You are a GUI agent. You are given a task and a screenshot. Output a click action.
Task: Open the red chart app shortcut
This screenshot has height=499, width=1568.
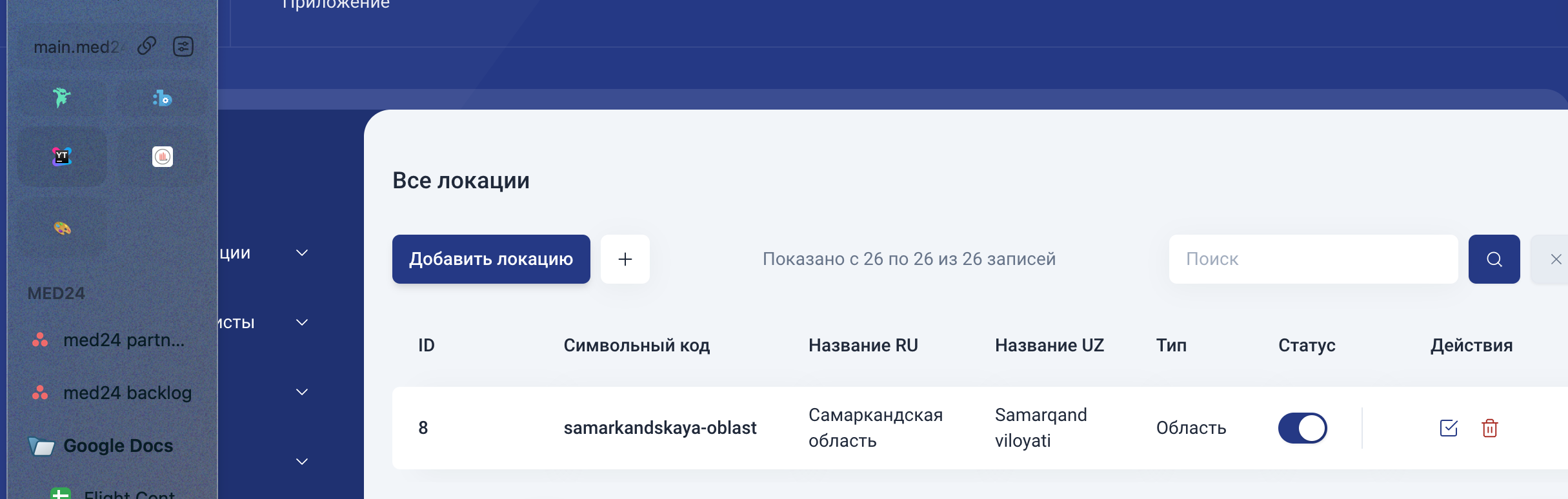coord(163,157)
